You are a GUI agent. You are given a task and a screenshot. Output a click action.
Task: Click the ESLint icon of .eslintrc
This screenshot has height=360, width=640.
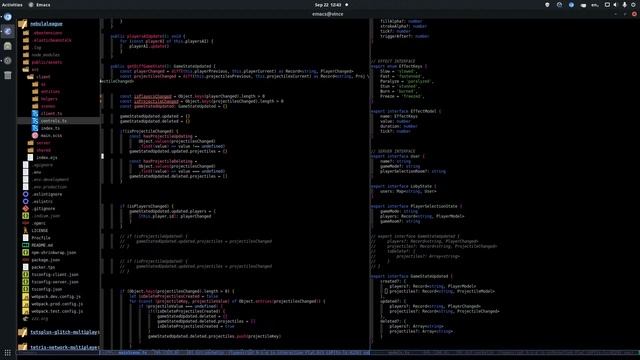pyautogui.click(x=26, y=202)
